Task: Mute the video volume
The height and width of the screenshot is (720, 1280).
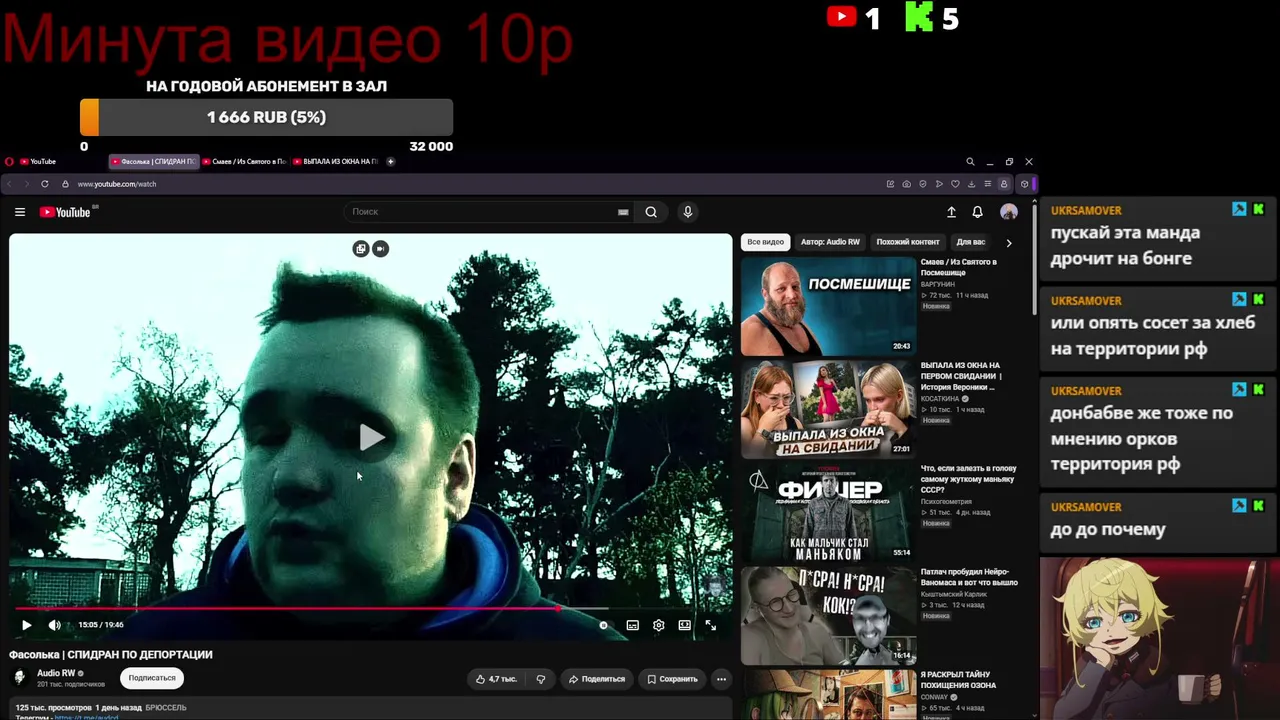Action: click(x=55, y=625)
